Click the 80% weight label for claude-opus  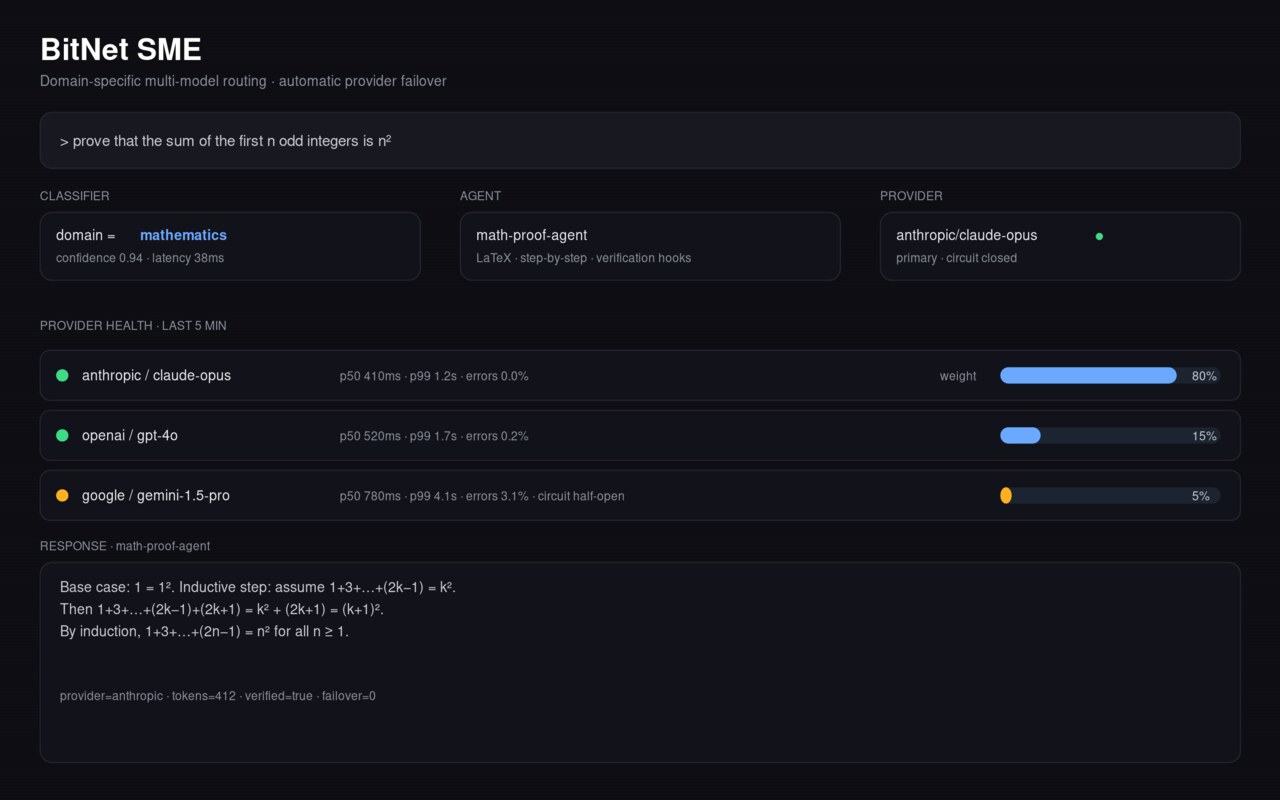pos(1203,376)
